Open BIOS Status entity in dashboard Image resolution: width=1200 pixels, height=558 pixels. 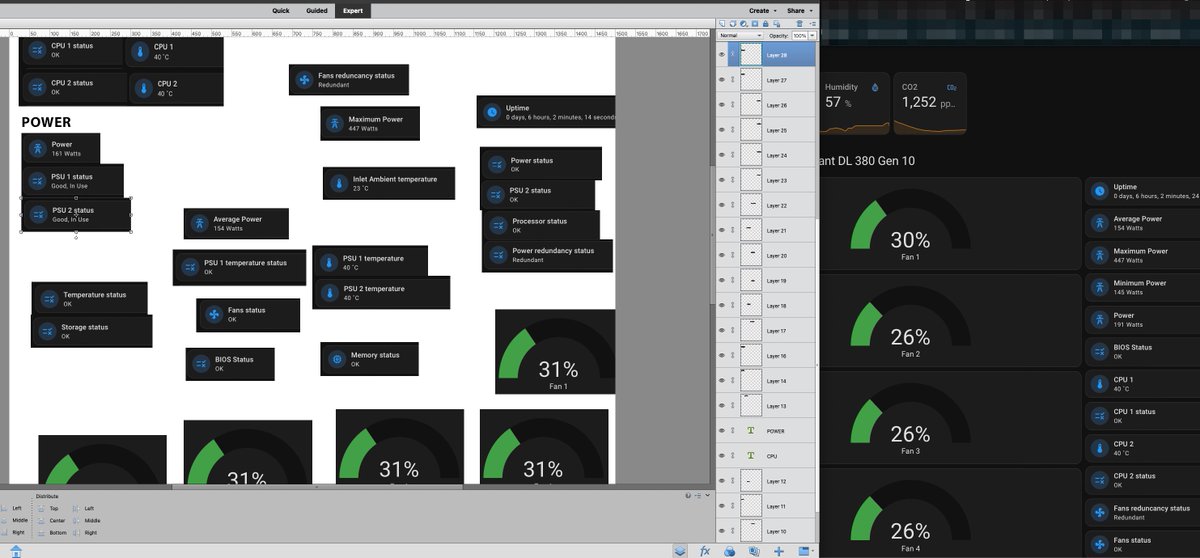[x=1142, y=351]
